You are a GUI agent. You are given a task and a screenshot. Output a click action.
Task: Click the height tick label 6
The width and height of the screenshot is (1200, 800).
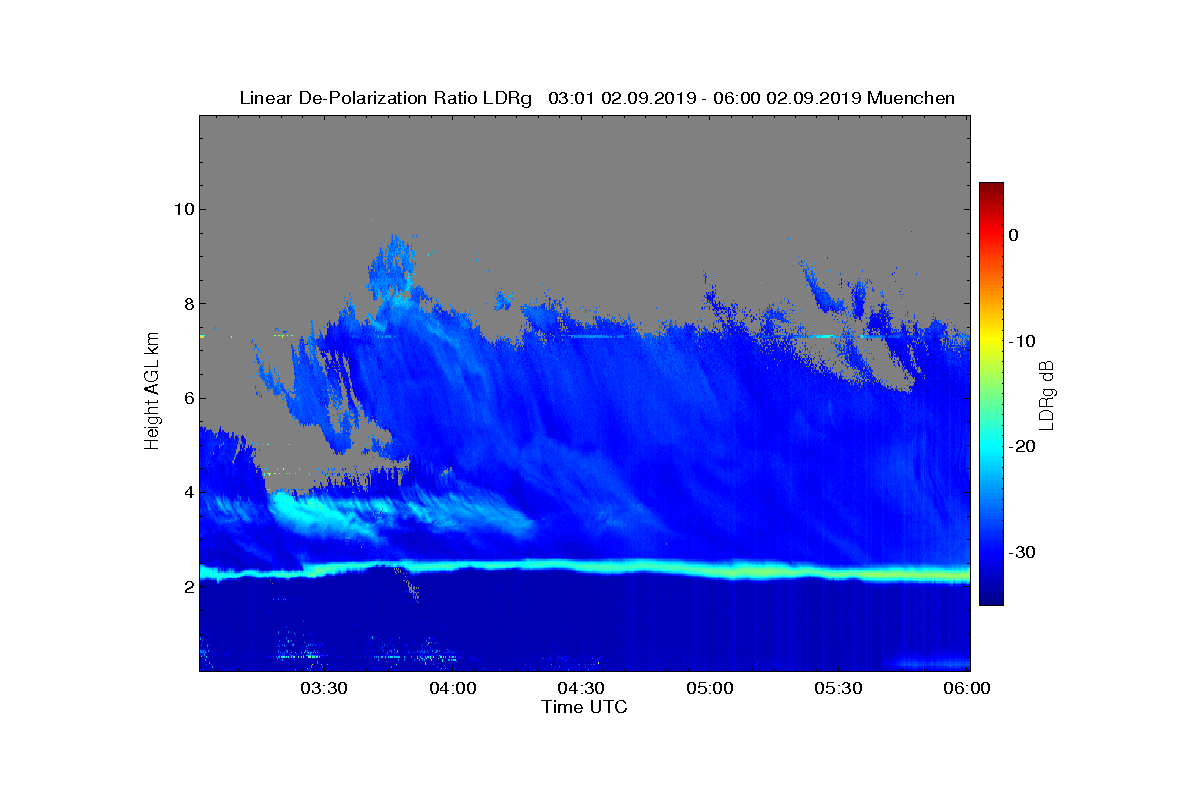(x=187, y=398)
